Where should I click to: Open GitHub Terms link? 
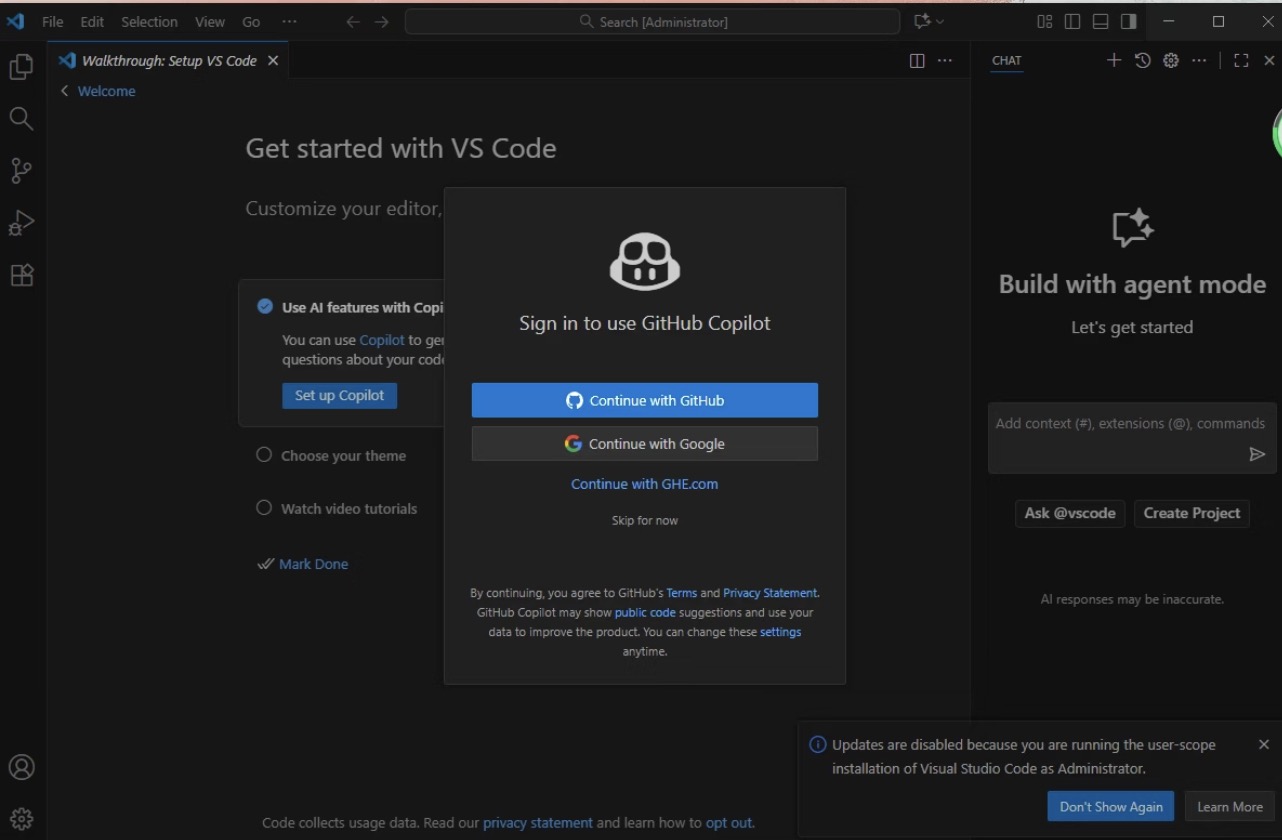[x=681, y=593]
